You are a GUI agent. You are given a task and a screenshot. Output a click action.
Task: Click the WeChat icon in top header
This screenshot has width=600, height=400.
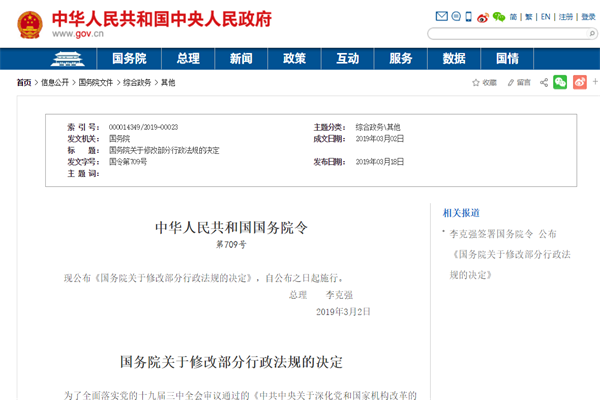click(x=497, y=17)
